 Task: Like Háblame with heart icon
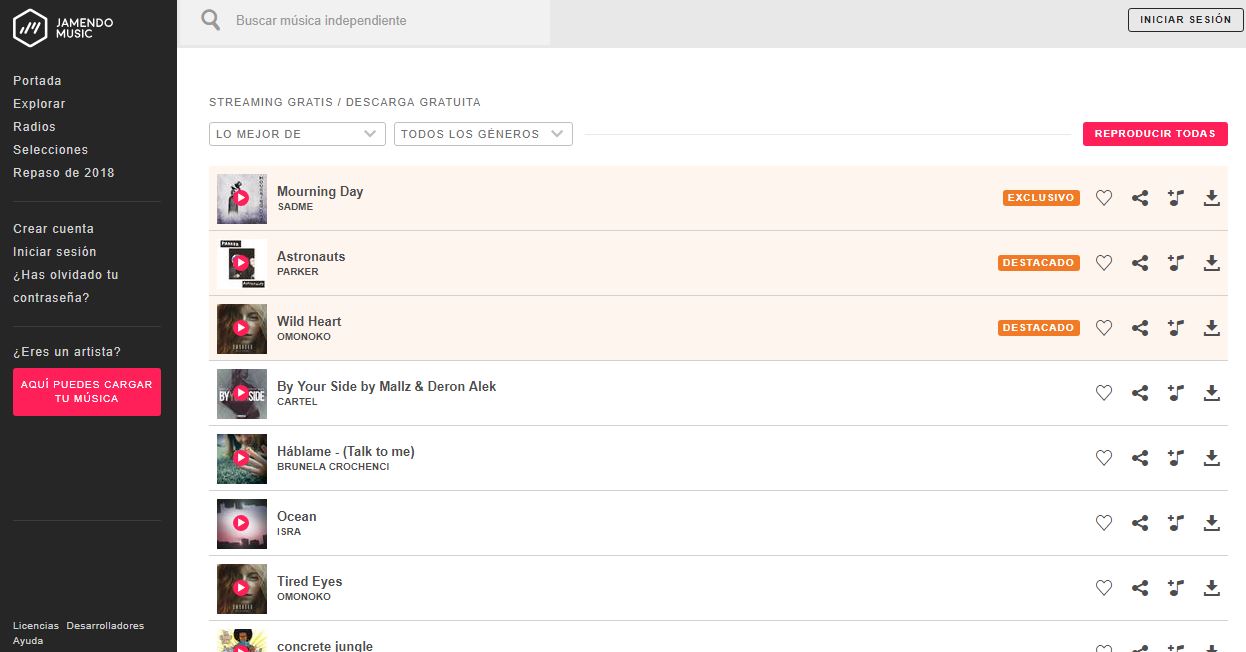pyautogui.click(x=1104, y=458)
